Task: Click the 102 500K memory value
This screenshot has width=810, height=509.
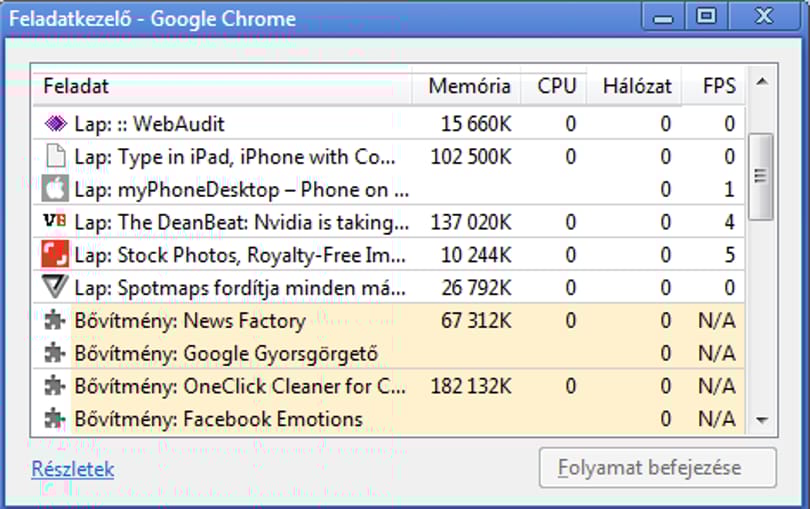Action: 471,157
